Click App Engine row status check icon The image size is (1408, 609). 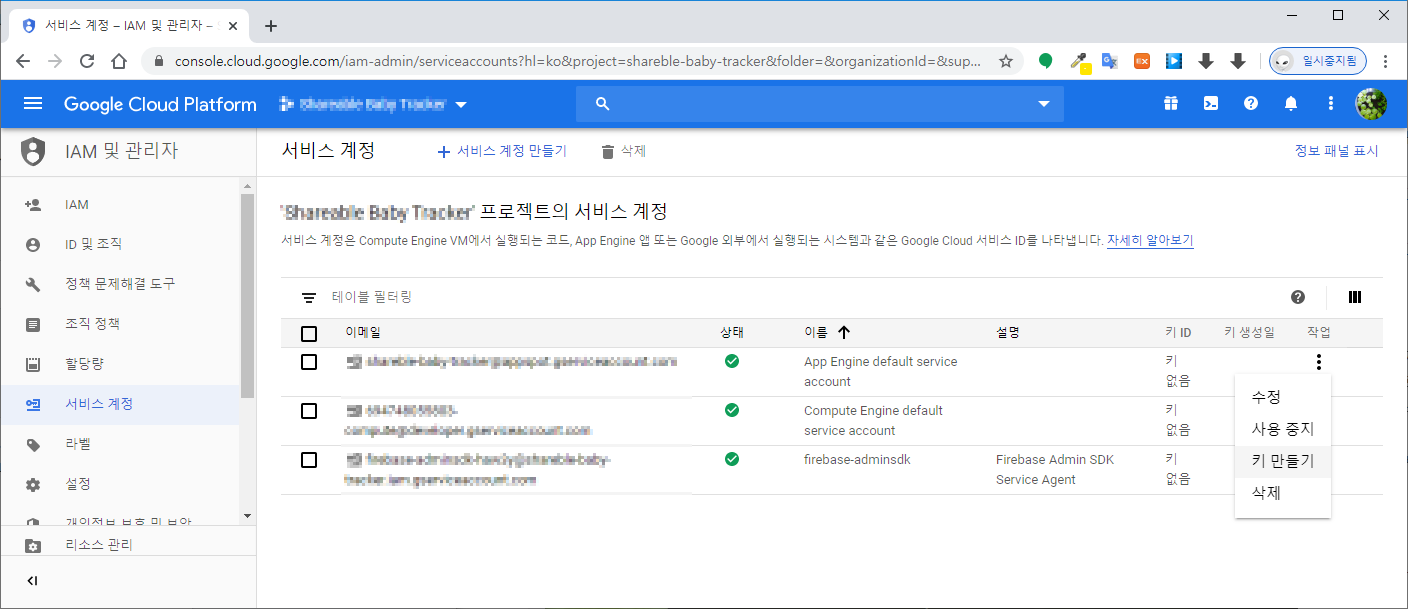[x=732, y=361]
